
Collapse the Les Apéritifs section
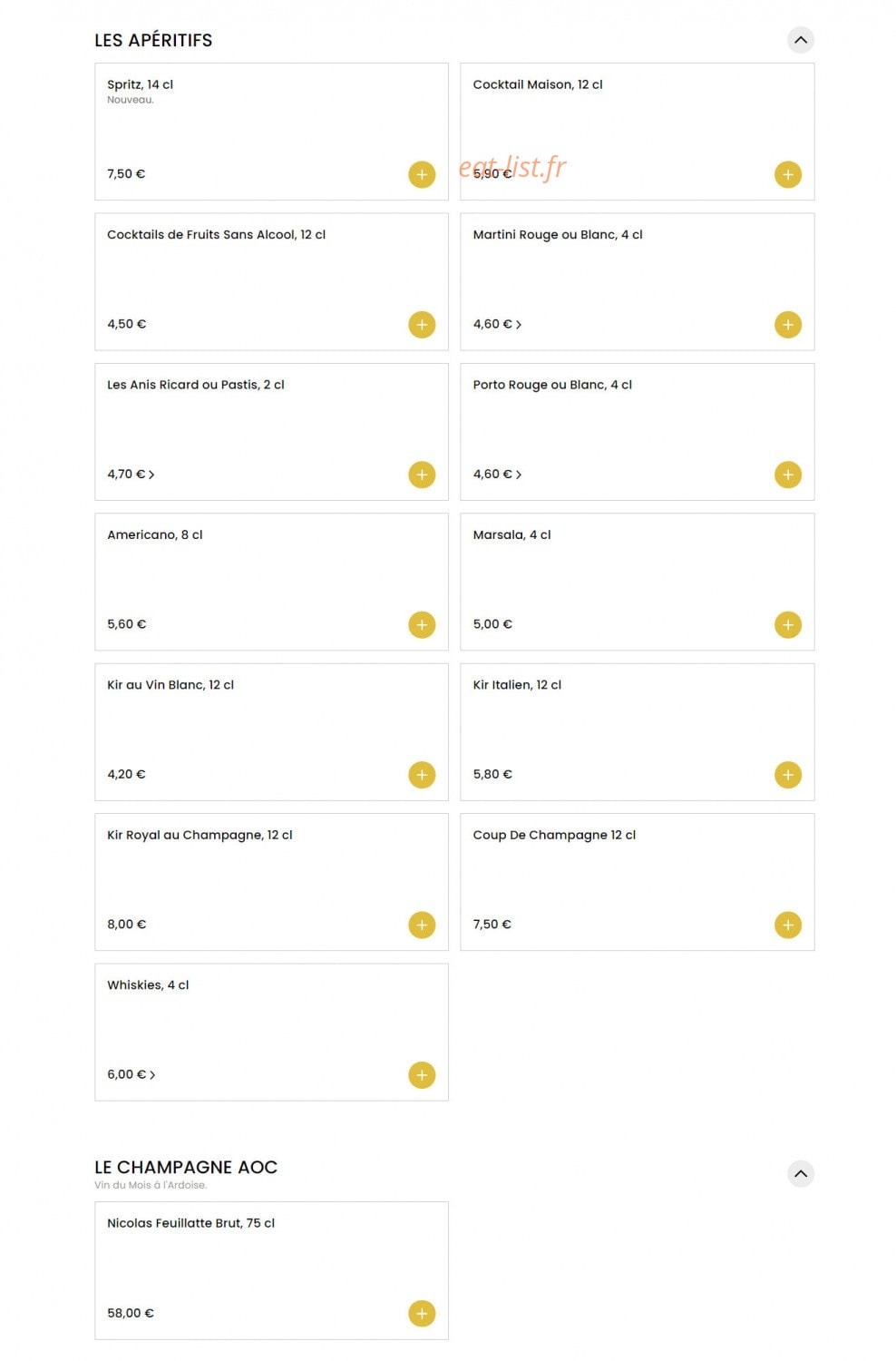pos(800,40)
